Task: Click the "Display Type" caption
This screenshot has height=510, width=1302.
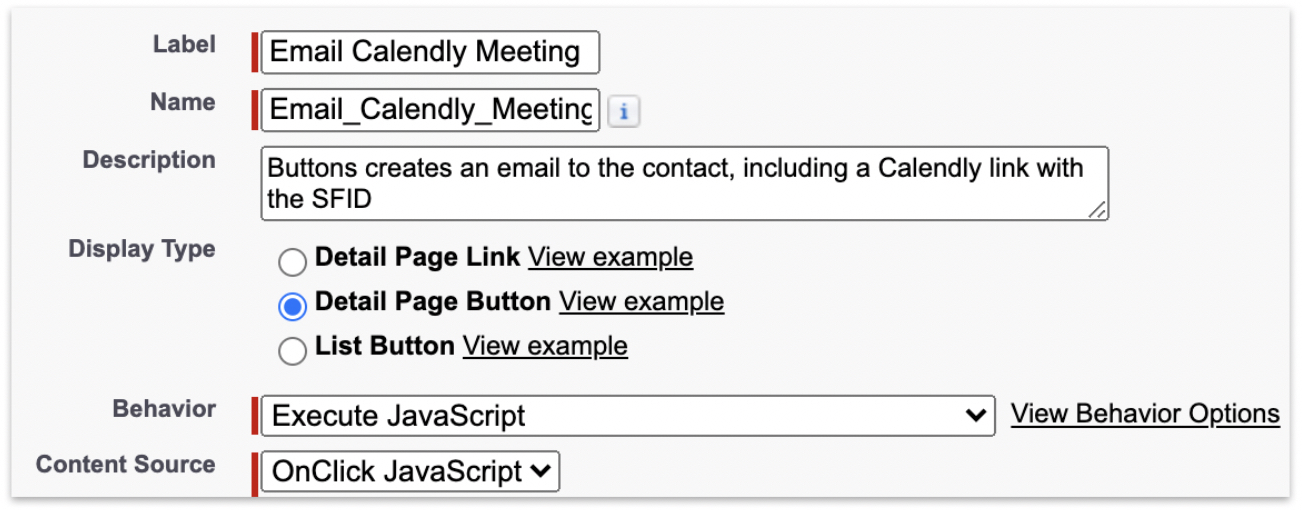Action: pos(142,249)
